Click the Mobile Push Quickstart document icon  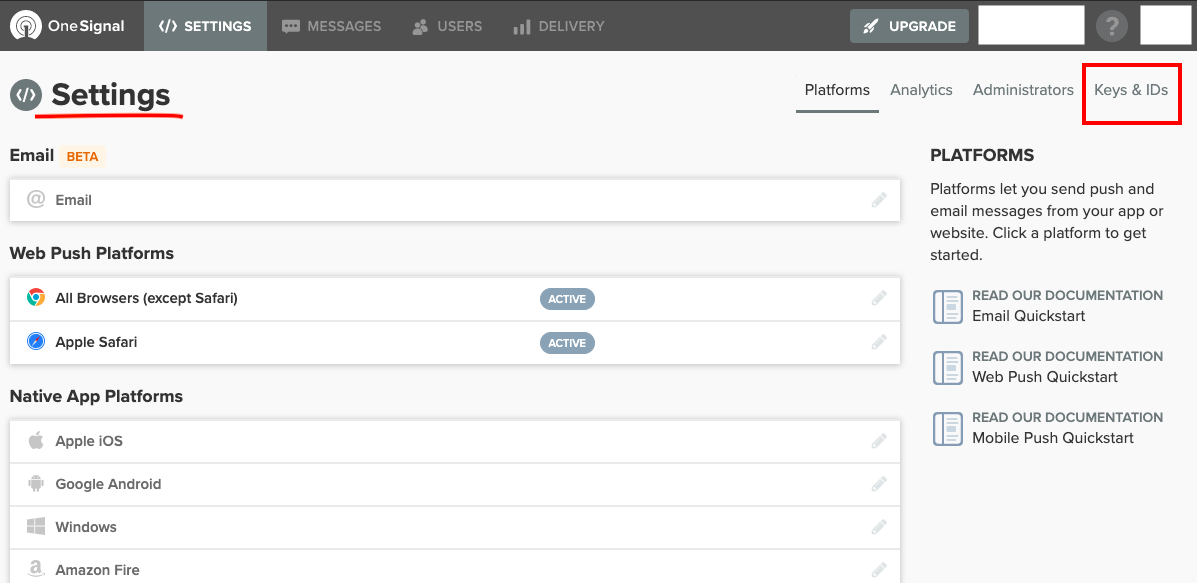(947, 428)
